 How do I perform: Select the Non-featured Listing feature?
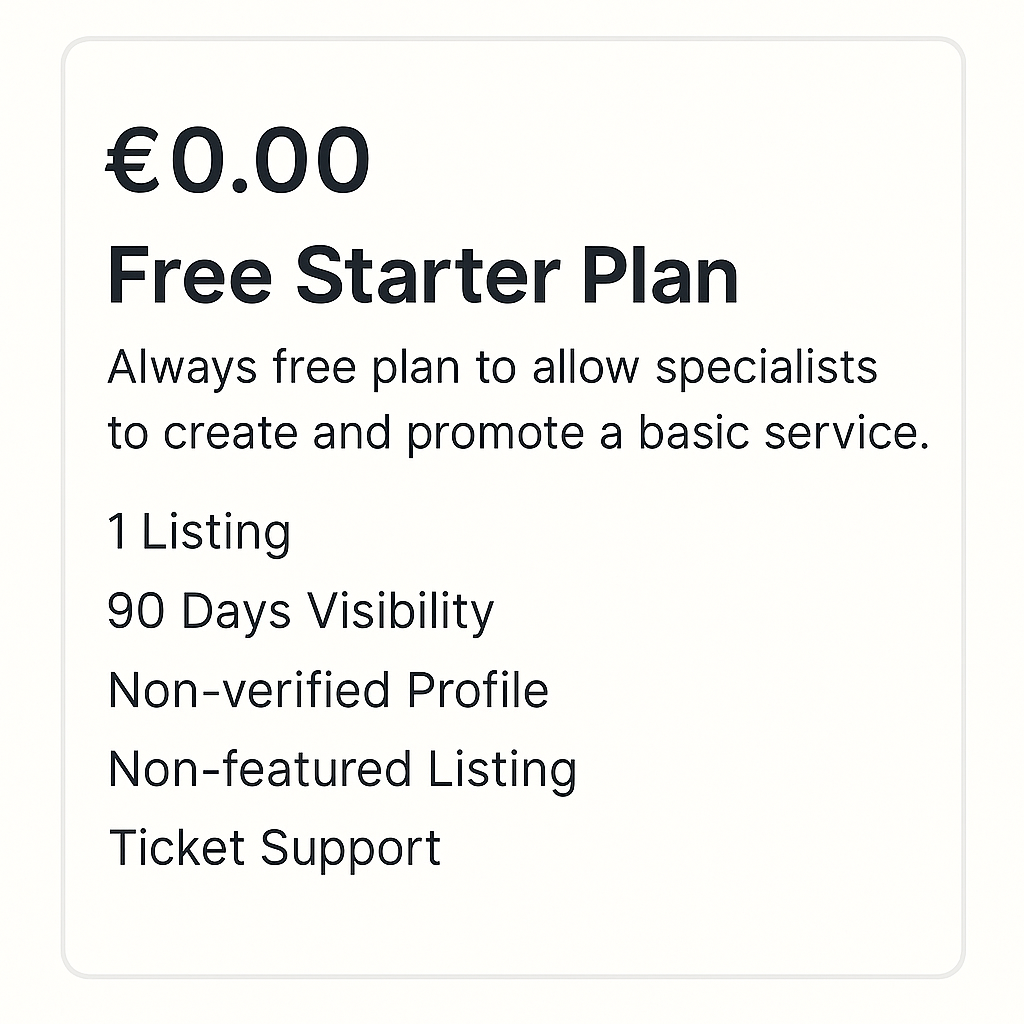(342, 770)
